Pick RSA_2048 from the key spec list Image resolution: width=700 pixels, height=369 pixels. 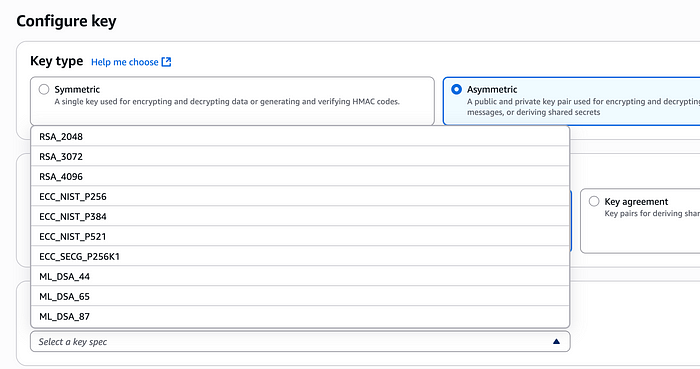[x=300, y=137]
